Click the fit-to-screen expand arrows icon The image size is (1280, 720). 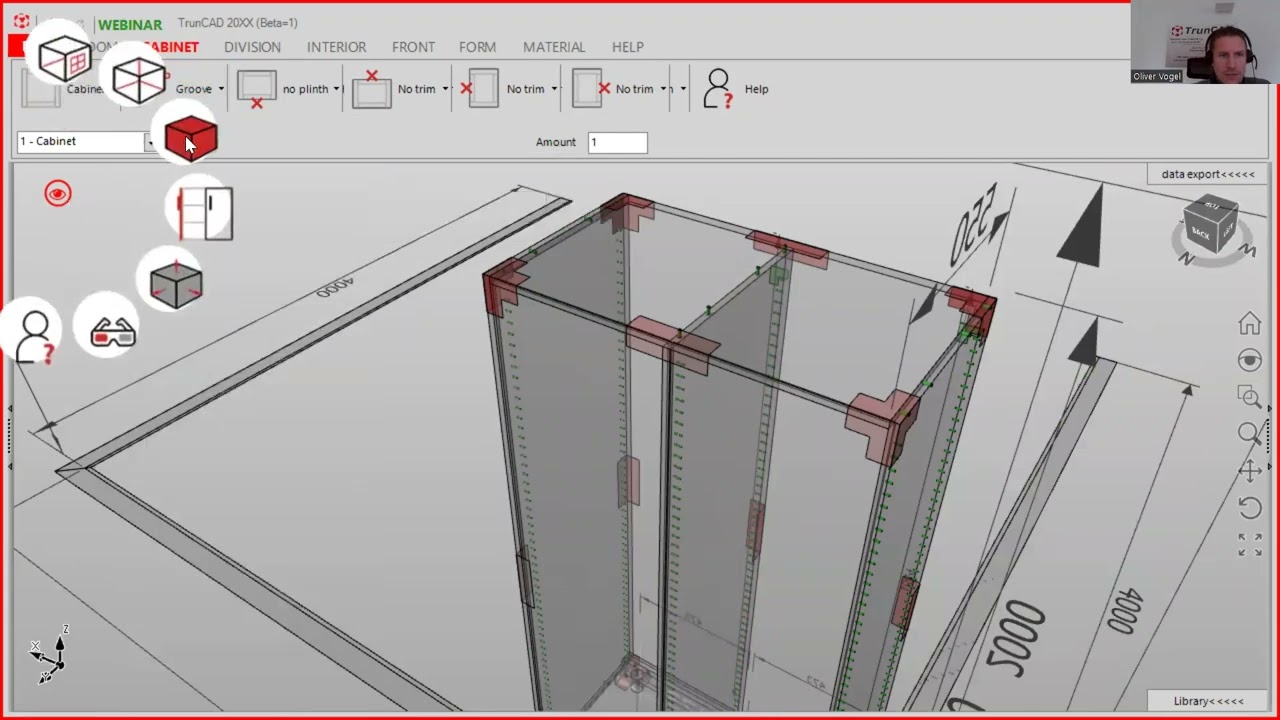pyautogui.click(x=1249, y=544)
